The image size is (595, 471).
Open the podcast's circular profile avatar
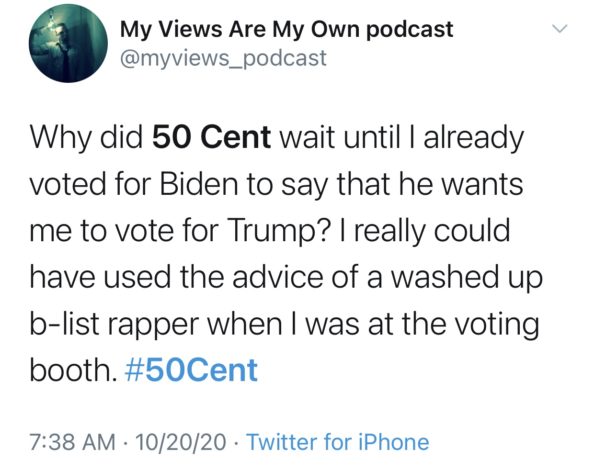coord(68,43)
